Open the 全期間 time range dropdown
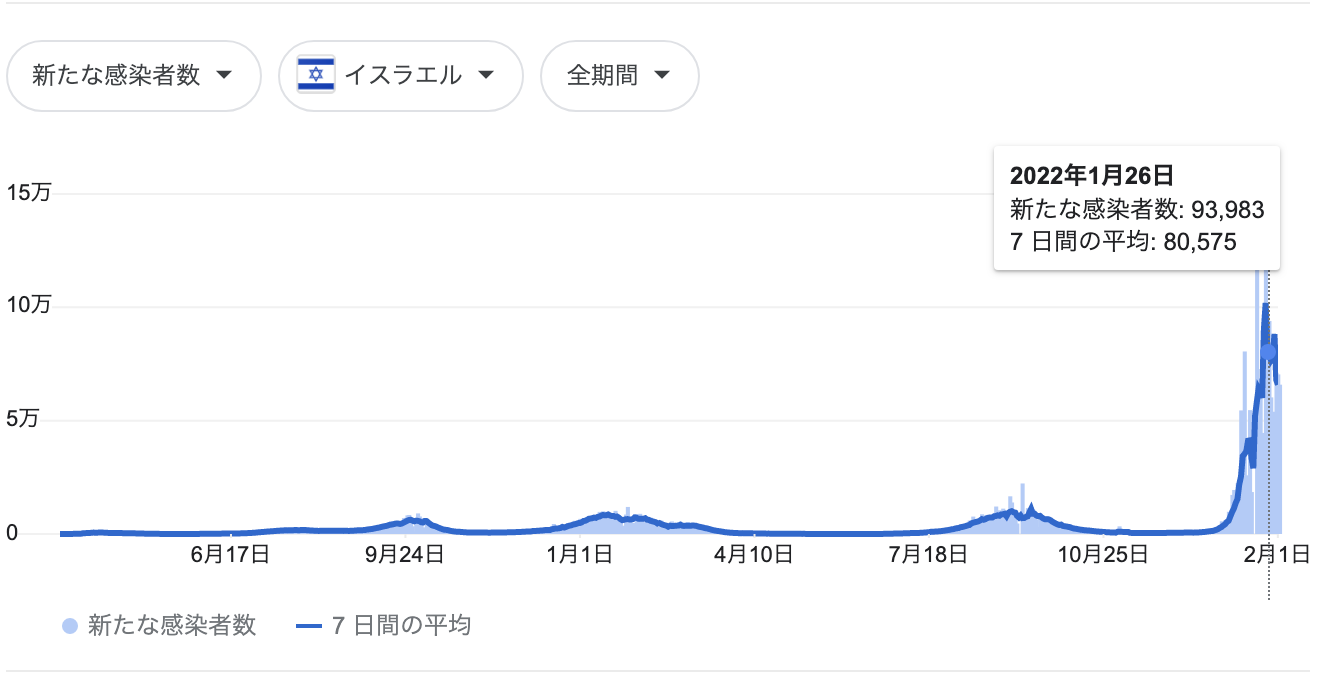 coord(620,76)
